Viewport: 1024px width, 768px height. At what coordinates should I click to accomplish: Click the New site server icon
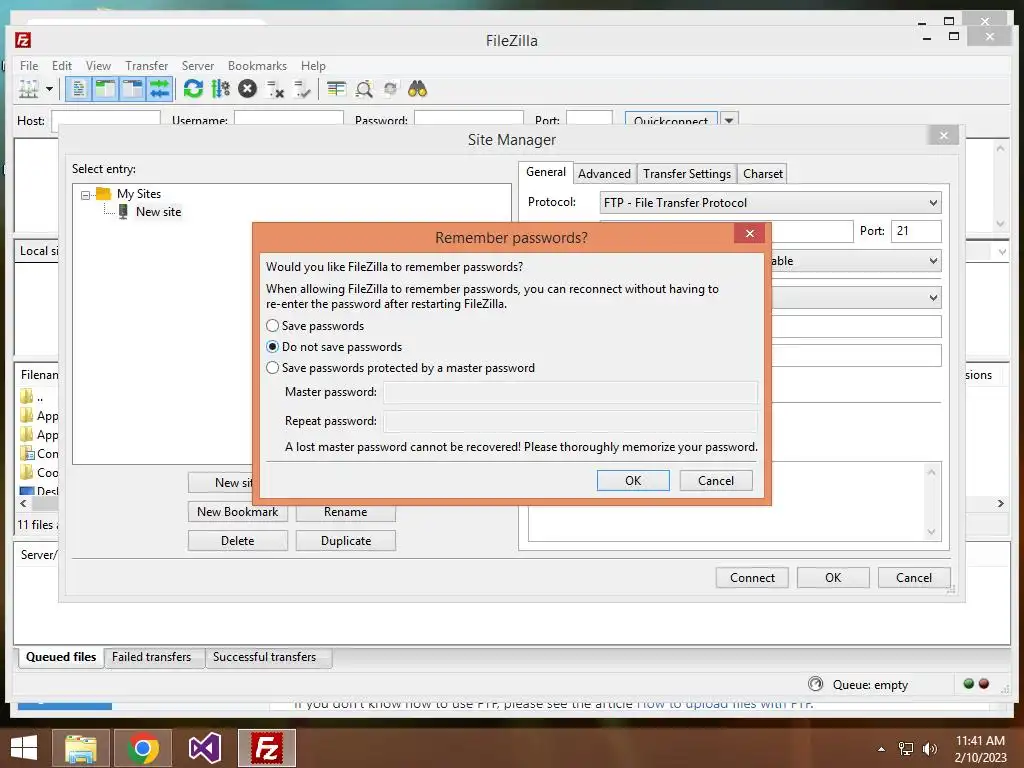coord(123,212)
